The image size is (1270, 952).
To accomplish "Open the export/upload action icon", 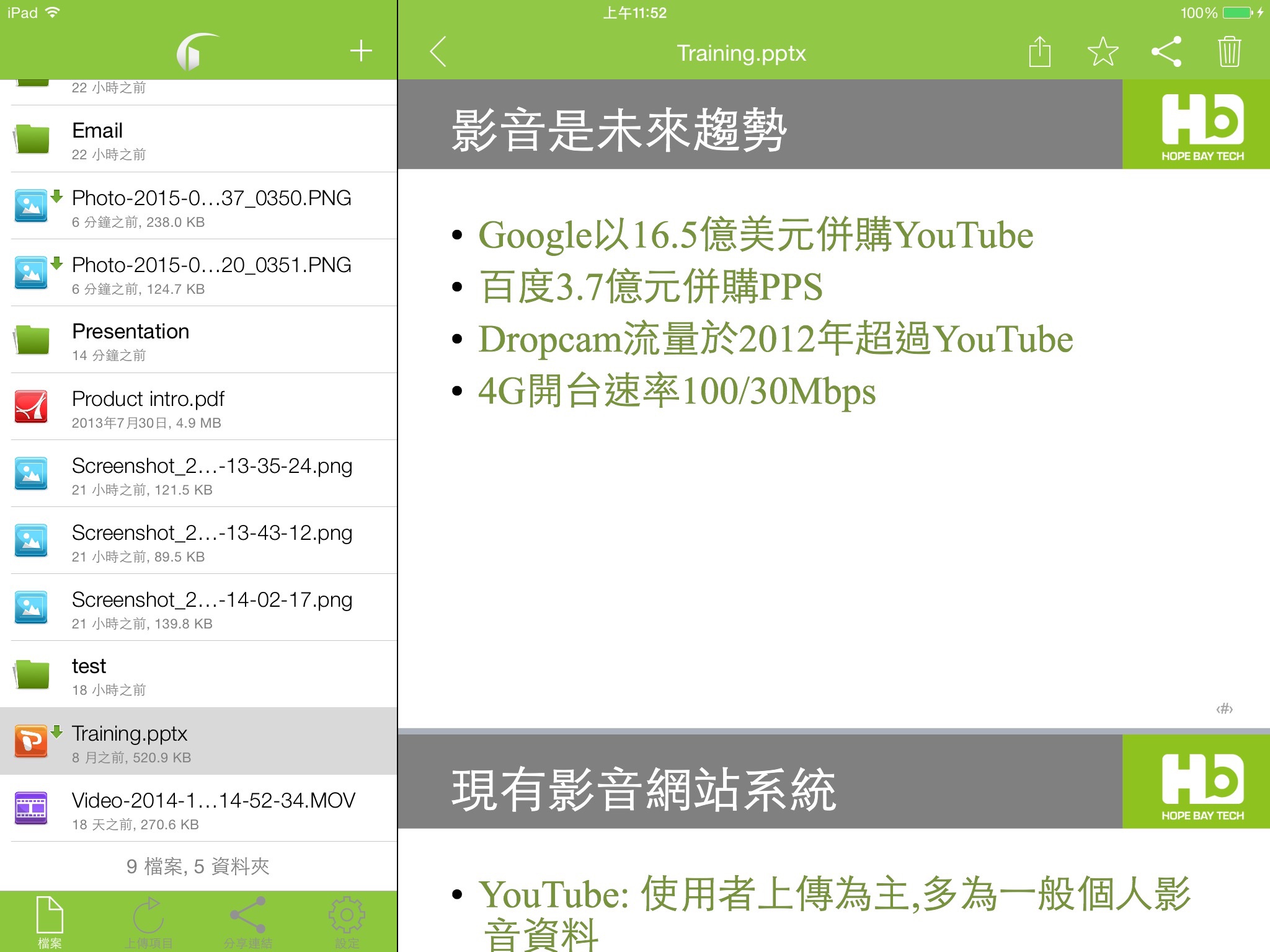I will pyautogui.click(x=1040, y=51).
